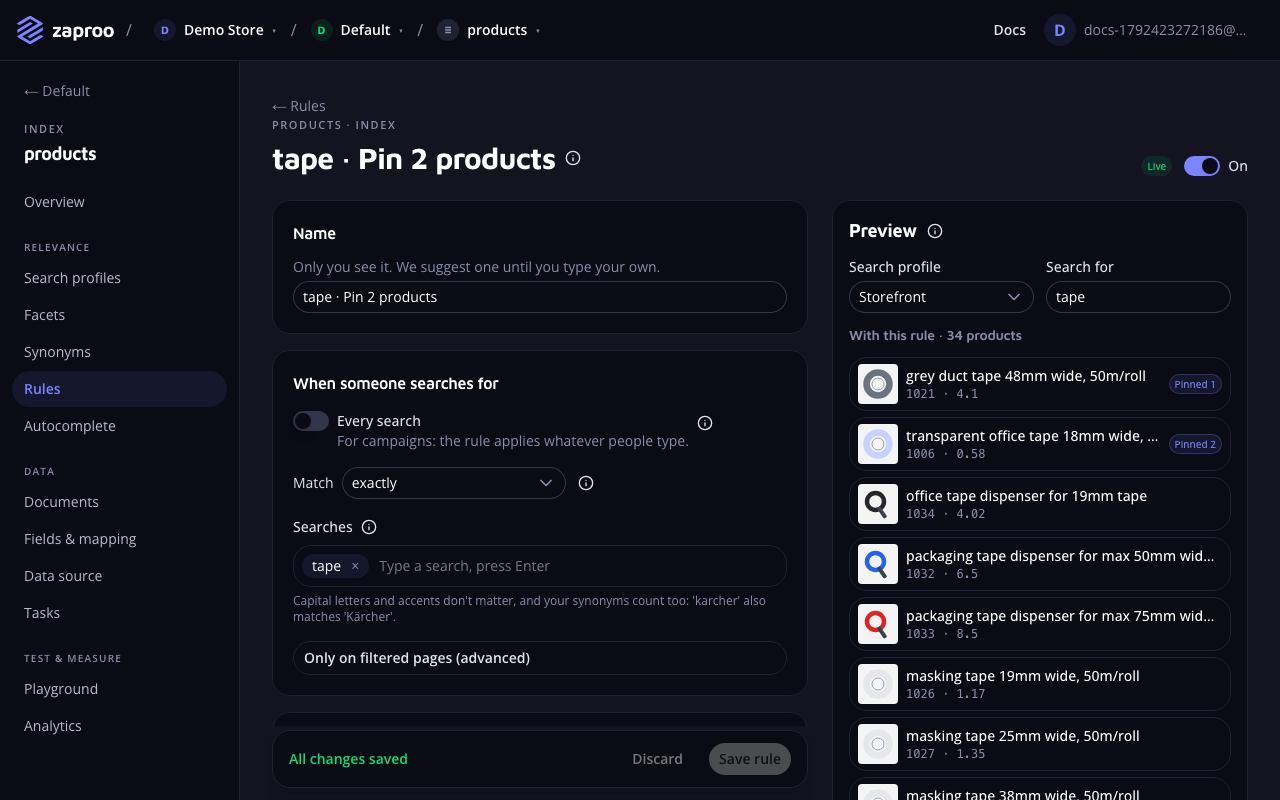Click thumbnail of masking tape 25mm
This screenshot has width=1280, height=800.
click(878, 744)
